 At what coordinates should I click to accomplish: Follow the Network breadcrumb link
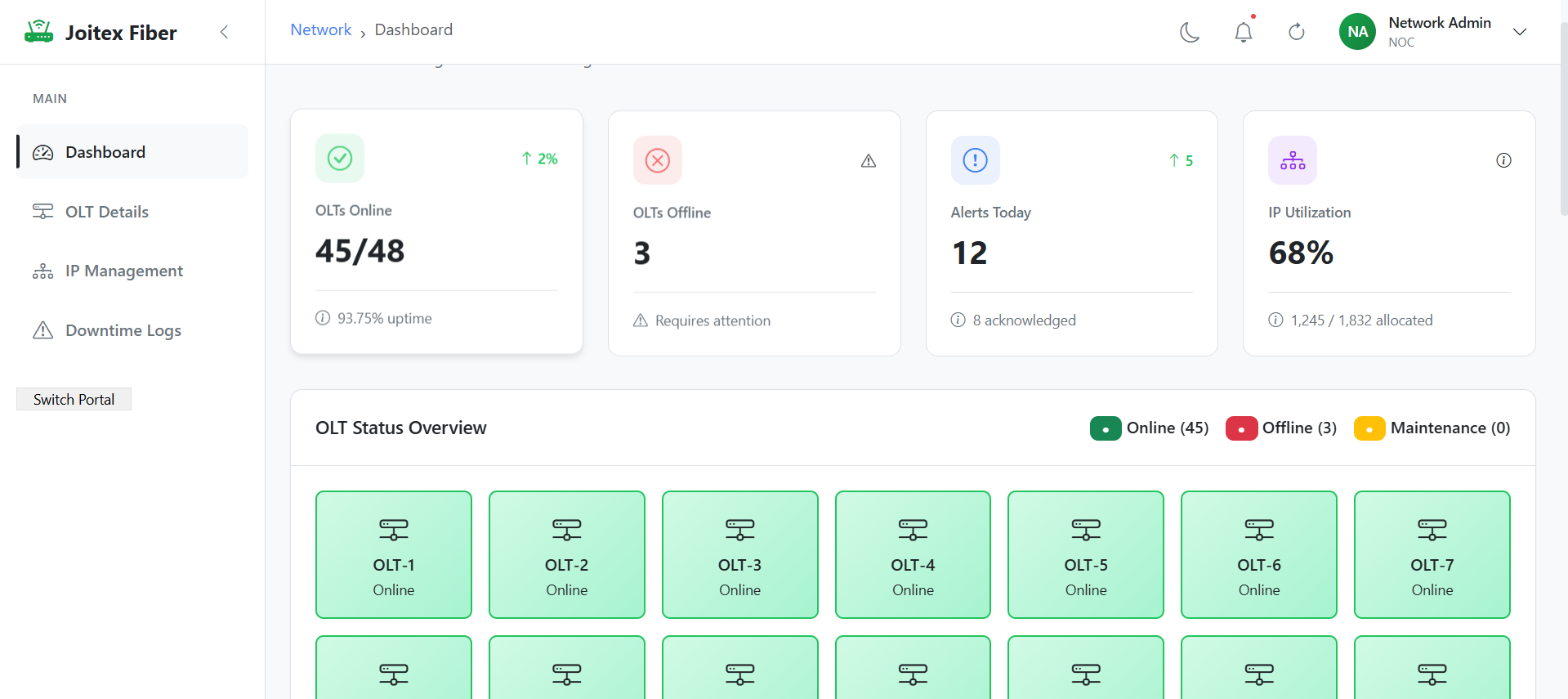point(320,29)
